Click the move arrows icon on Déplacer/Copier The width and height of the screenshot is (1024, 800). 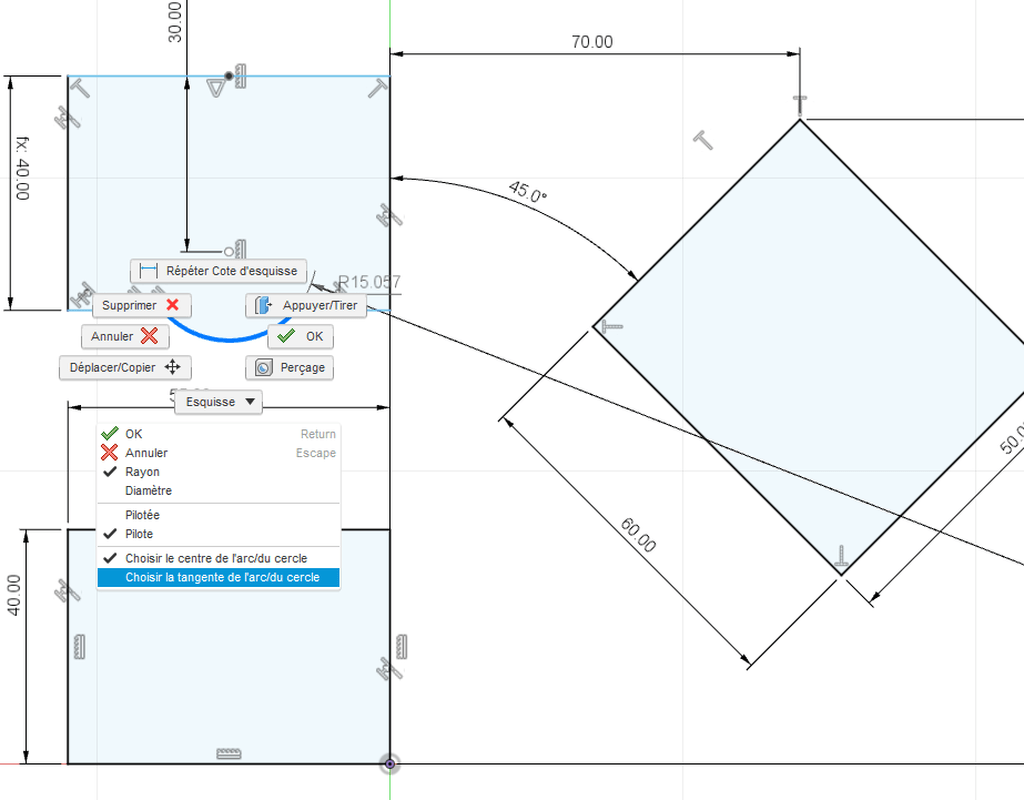[x=172, y=367]
